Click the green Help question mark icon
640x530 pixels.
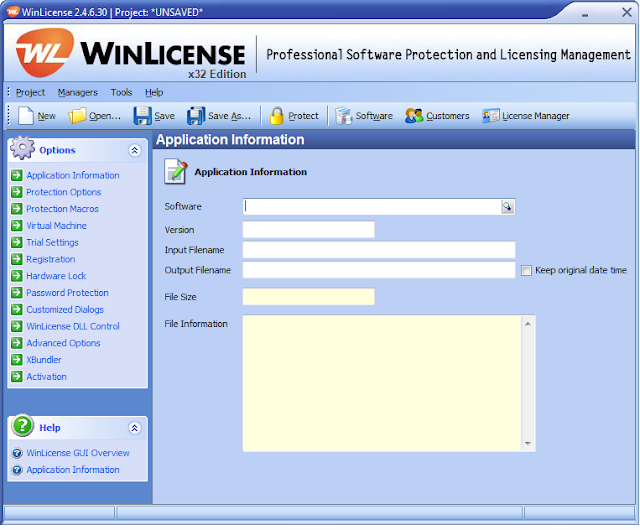(x=23, y=425)
